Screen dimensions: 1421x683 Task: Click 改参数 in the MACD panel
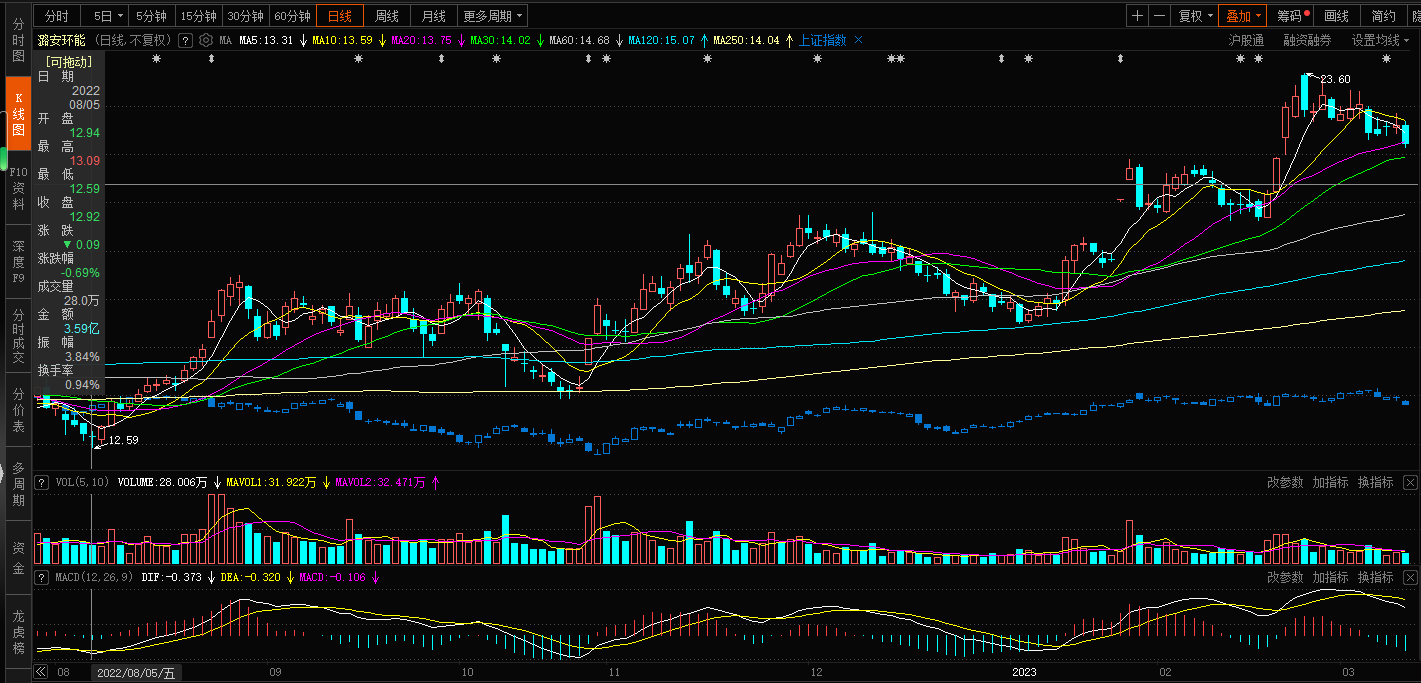pos(1285,578)
